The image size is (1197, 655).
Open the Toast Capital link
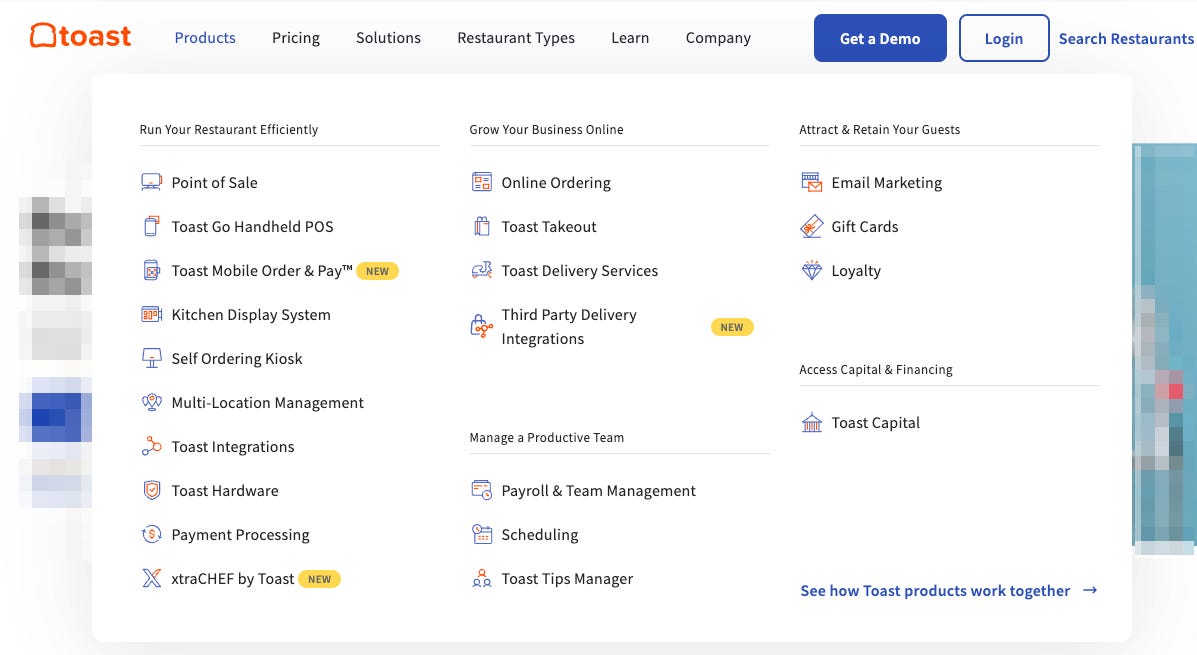875,423
